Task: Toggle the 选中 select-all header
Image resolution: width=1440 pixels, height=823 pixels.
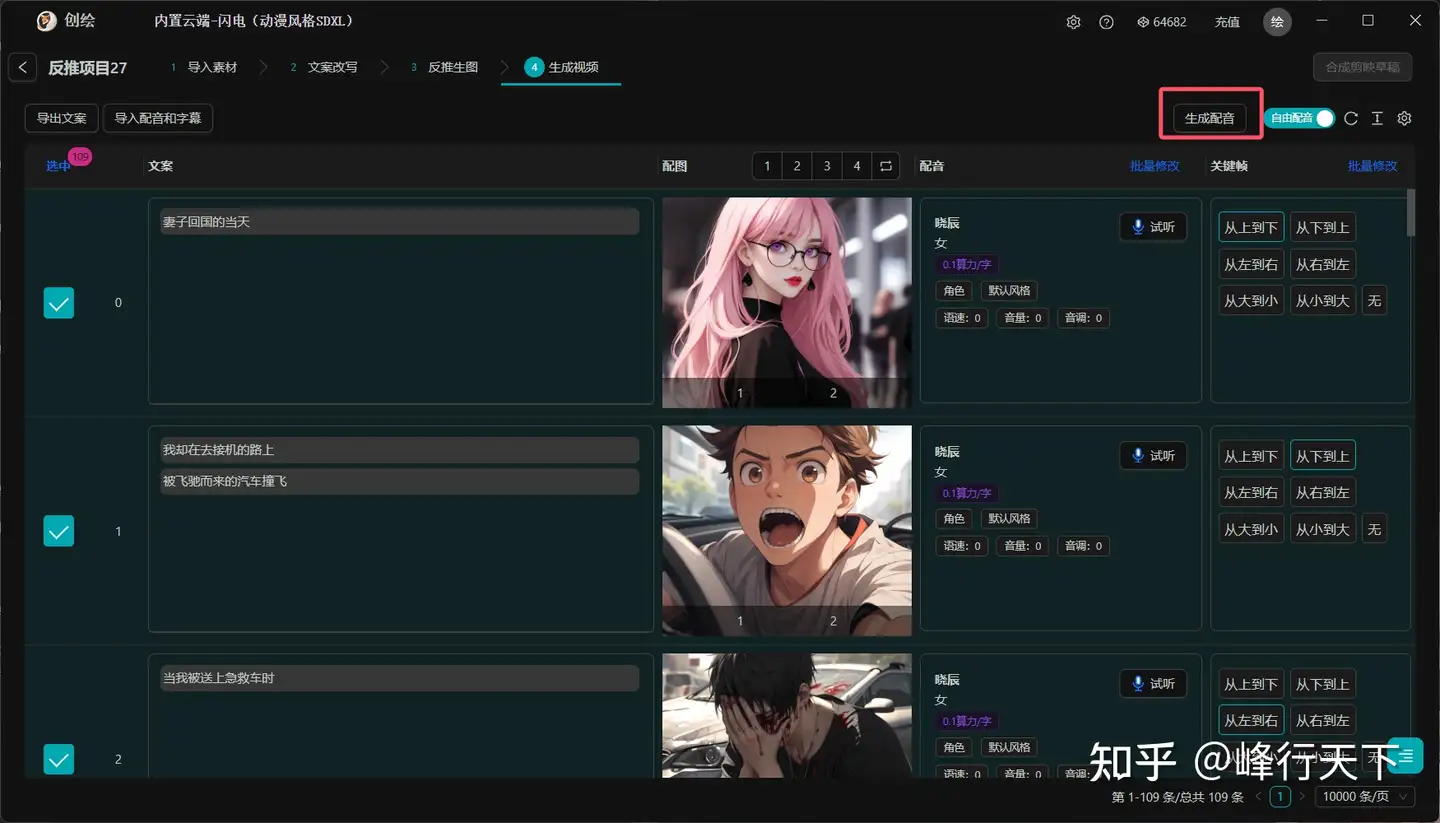Action: tap(58, 166)
